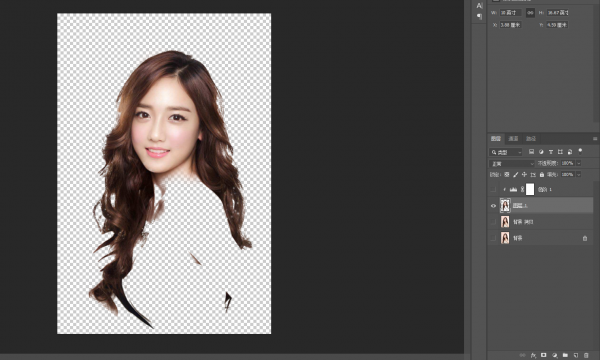Image resolution: width=600 pixels, height=360 pixels.
Task: Lock layer position icon
Action: click(x=524, y=174)
